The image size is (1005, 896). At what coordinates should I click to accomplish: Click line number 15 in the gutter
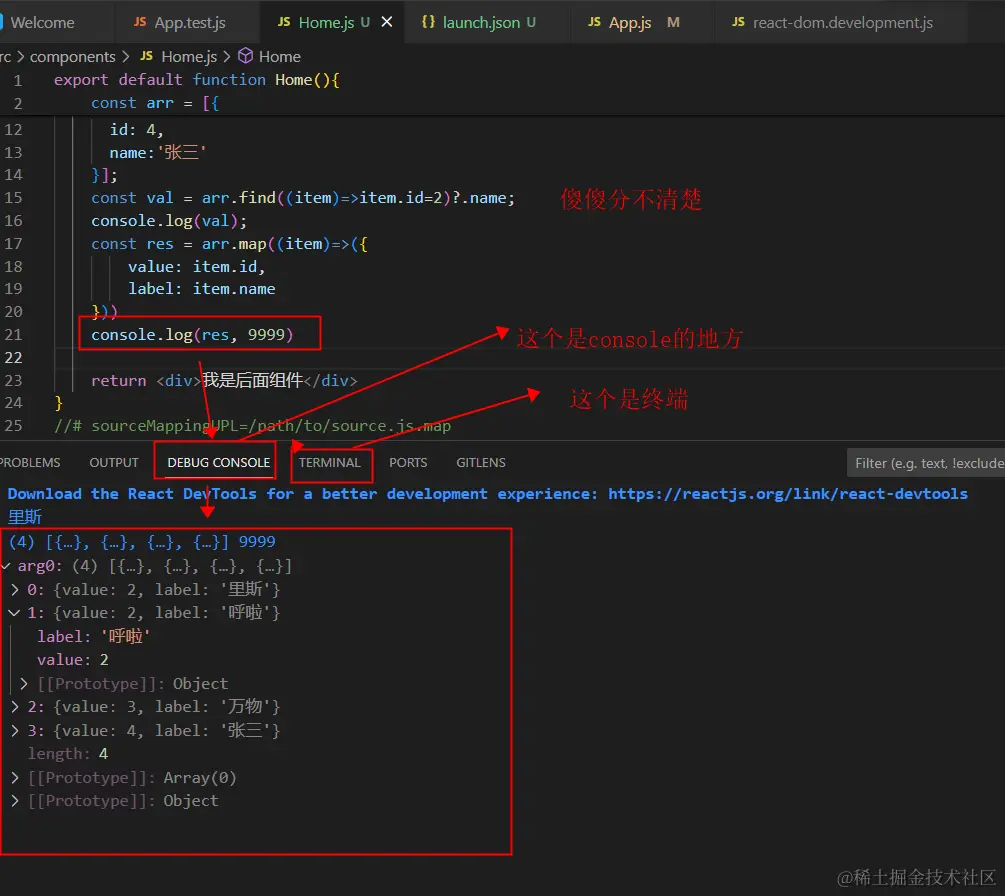coord(13,197)
